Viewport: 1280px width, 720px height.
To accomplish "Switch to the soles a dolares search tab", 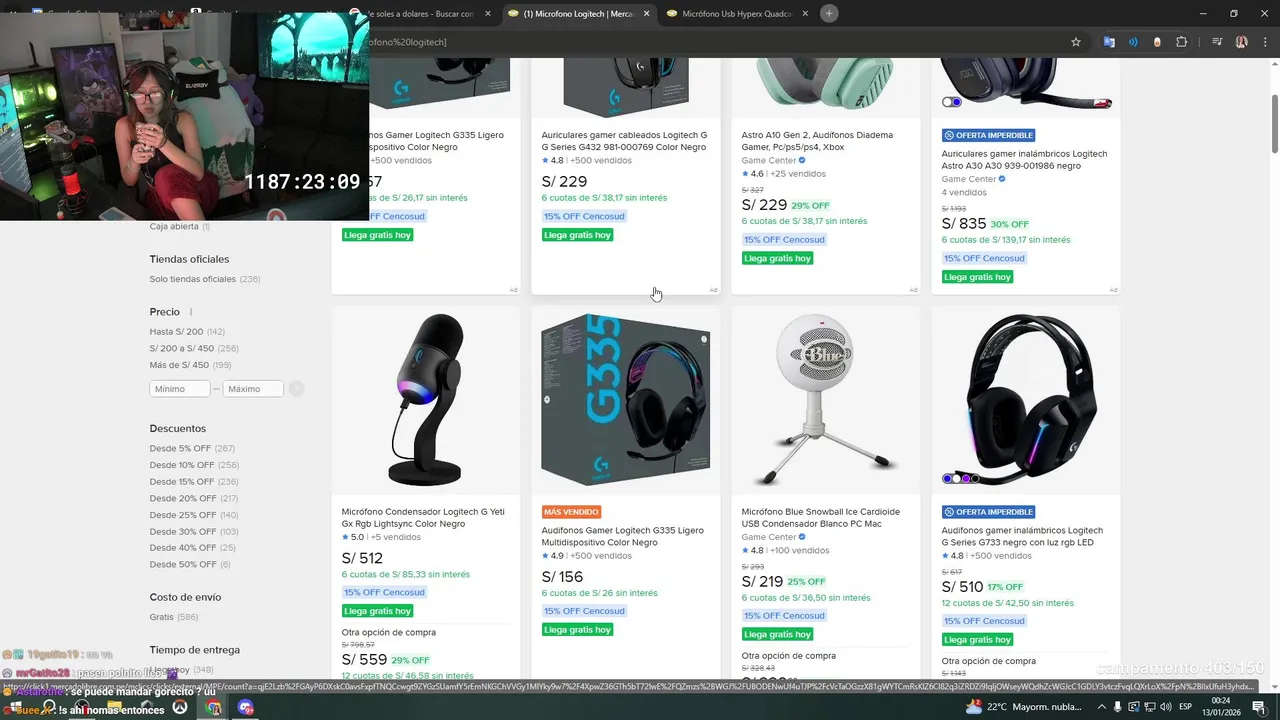I will (x=420, y=14).
